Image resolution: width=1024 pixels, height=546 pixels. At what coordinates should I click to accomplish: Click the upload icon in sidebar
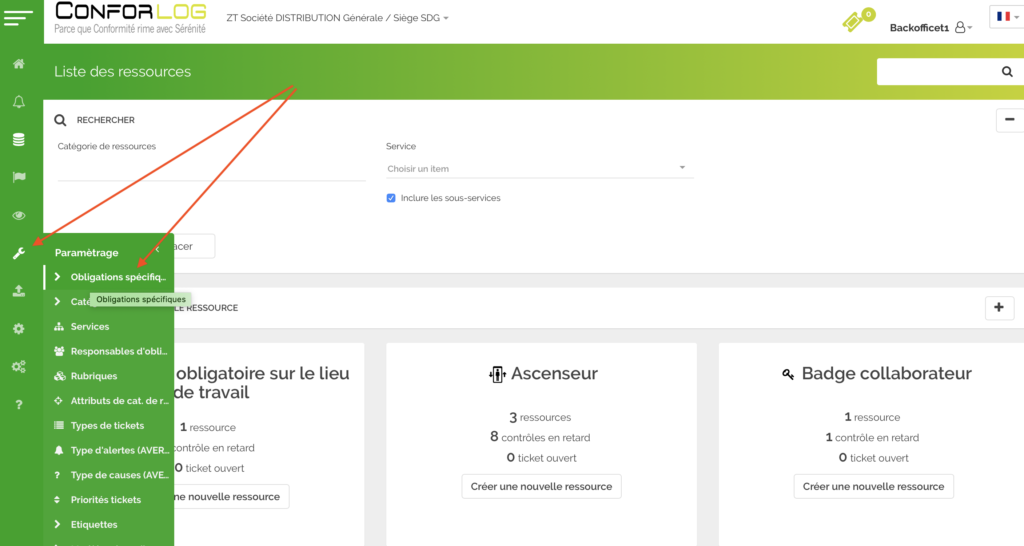pos(18,291)
